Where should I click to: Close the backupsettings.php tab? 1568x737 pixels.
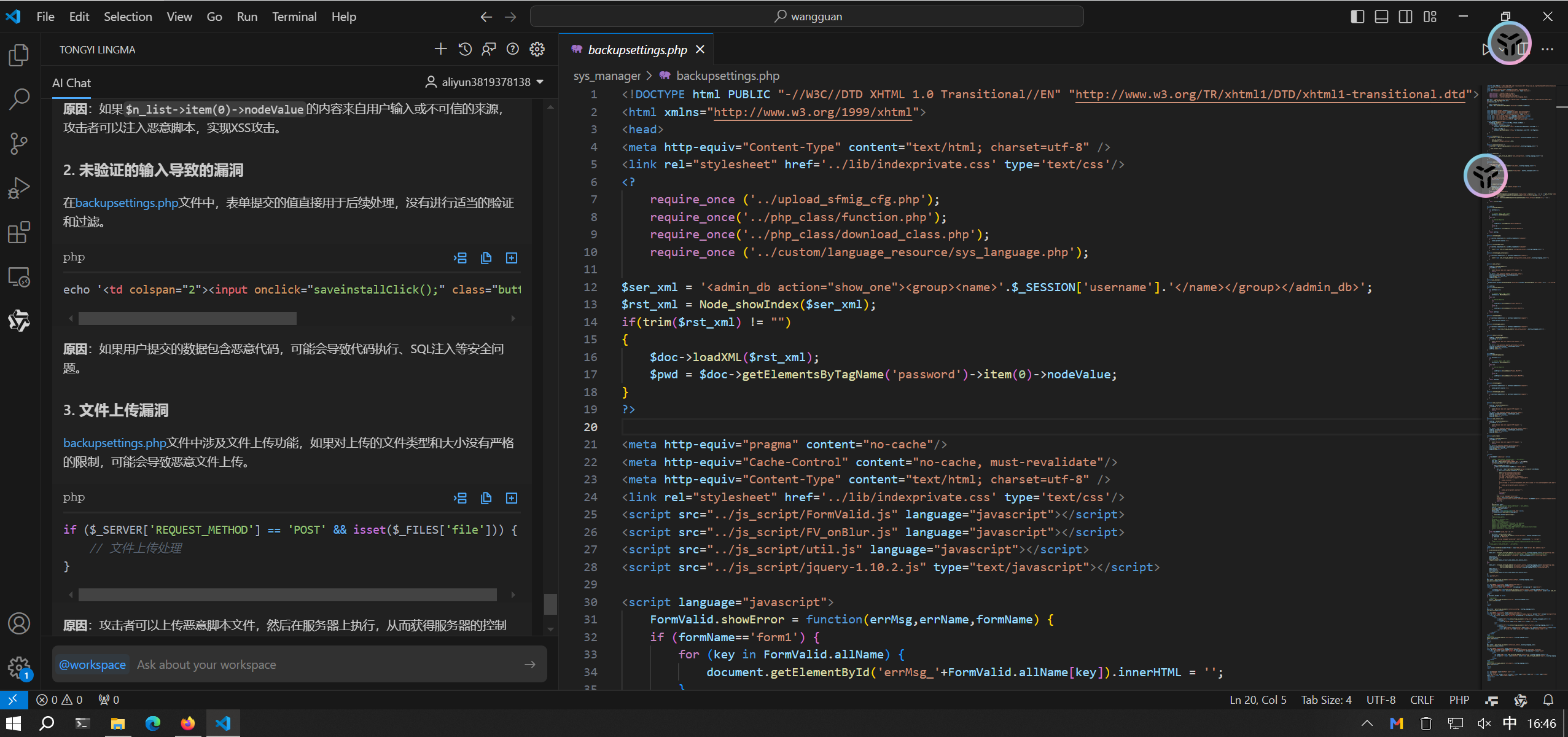700,50
